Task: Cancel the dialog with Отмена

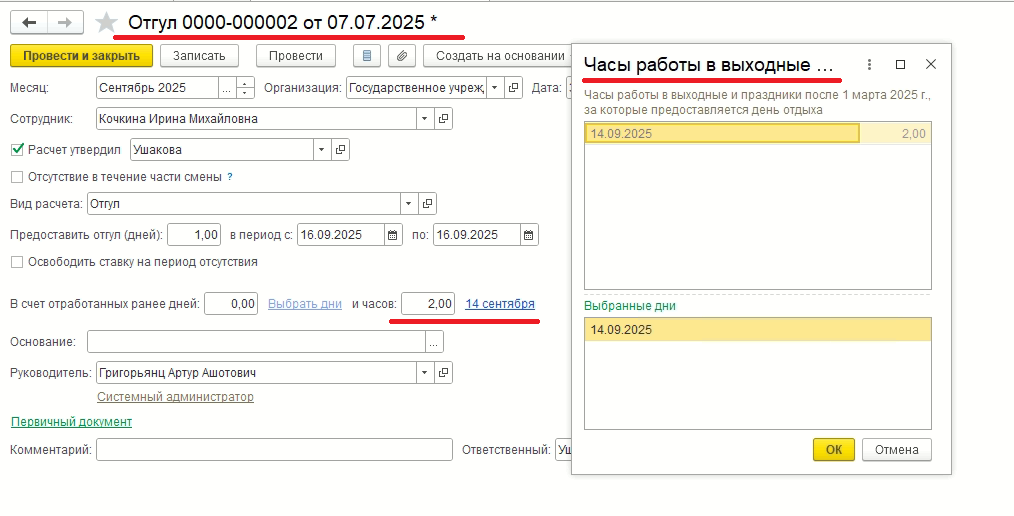Action: [x=896, y=450]
